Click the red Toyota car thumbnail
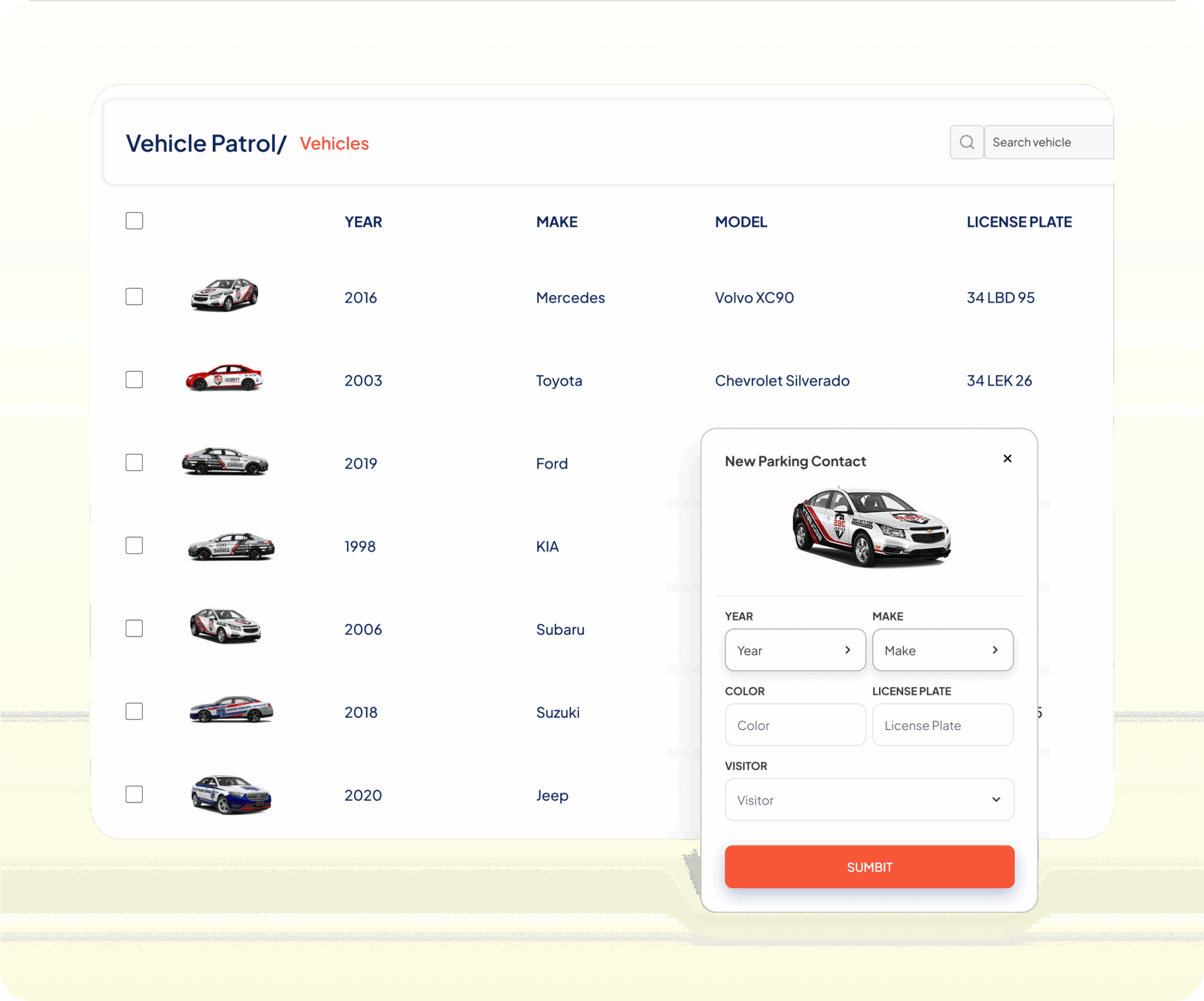This screenshot has height=1001, width=1204. [x=224, y=378]
